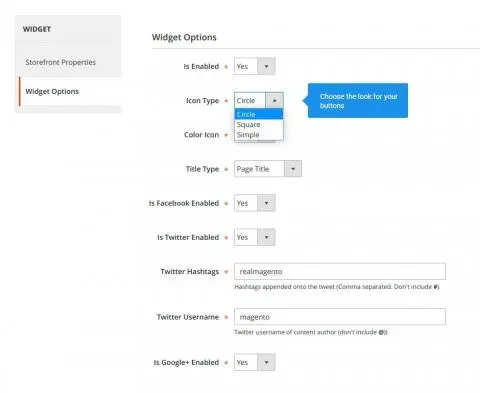The image size is (480, 393).
Task: Pick Simple from Icon Type list
Action: 259,135
